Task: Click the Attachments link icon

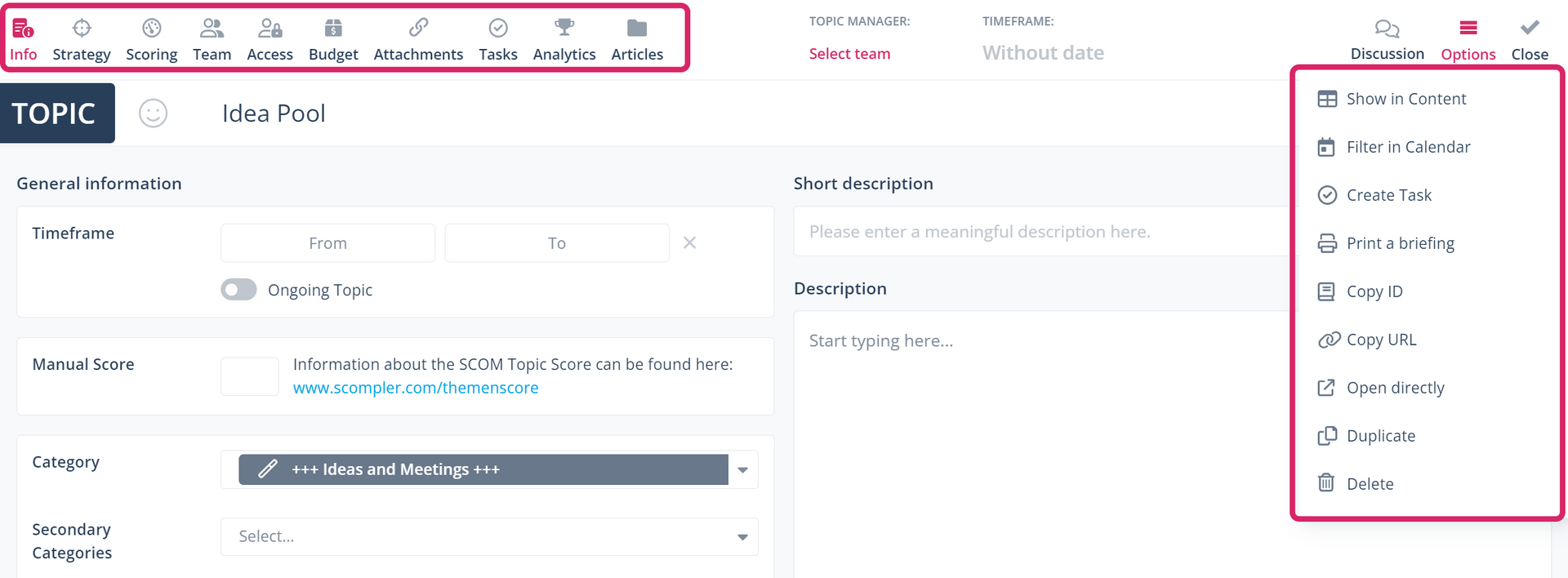Action: coord(418,29)
